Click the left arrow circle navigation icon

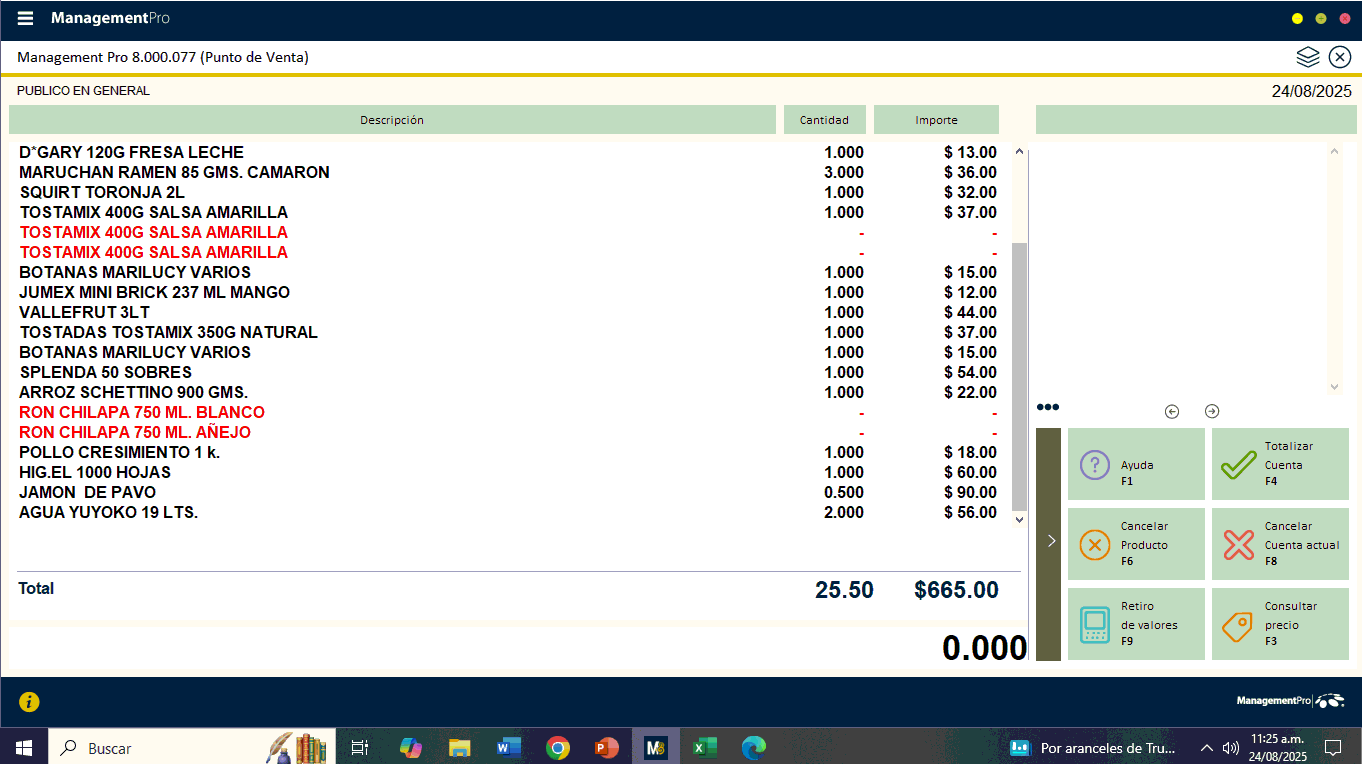[1172, 411]
